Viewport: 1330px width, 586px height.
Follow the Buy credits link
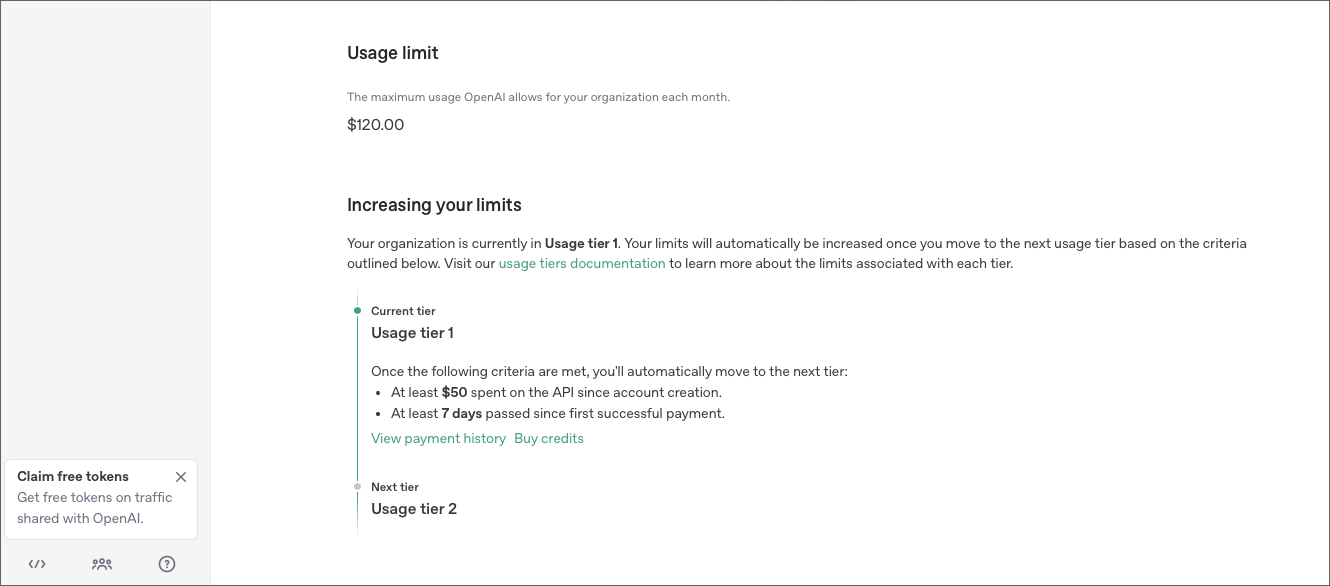pos(549,439)
